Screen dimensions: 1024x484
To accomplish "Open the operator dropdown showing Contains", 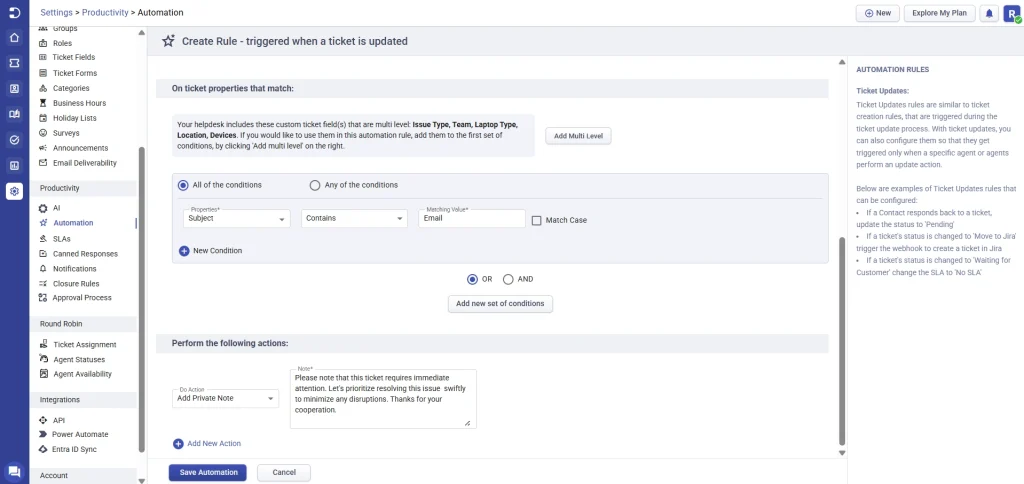I will click(354, 218).
